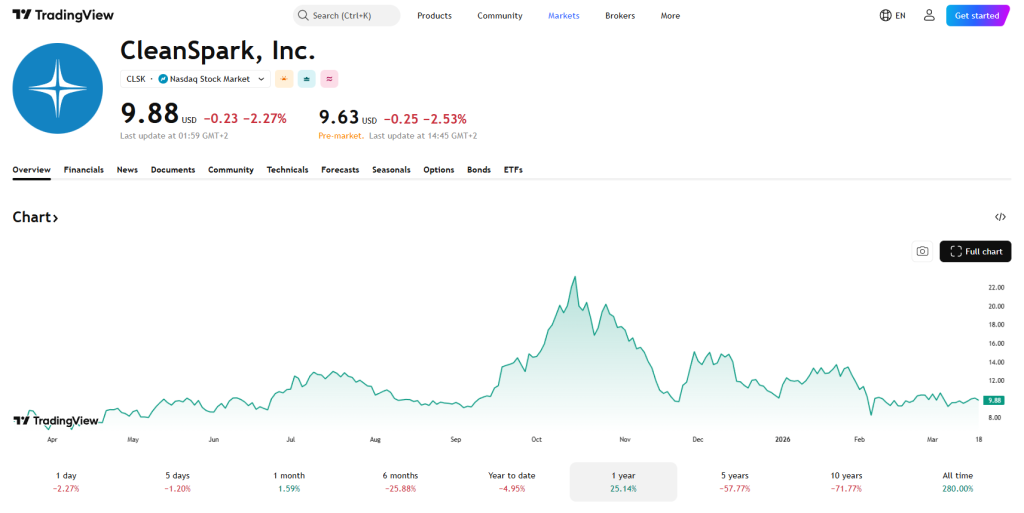Image resolution: width=1024 pixels, height=513 pixels.
Task: Click the −0.23 −2.27% change value
Action: point(245,119)
